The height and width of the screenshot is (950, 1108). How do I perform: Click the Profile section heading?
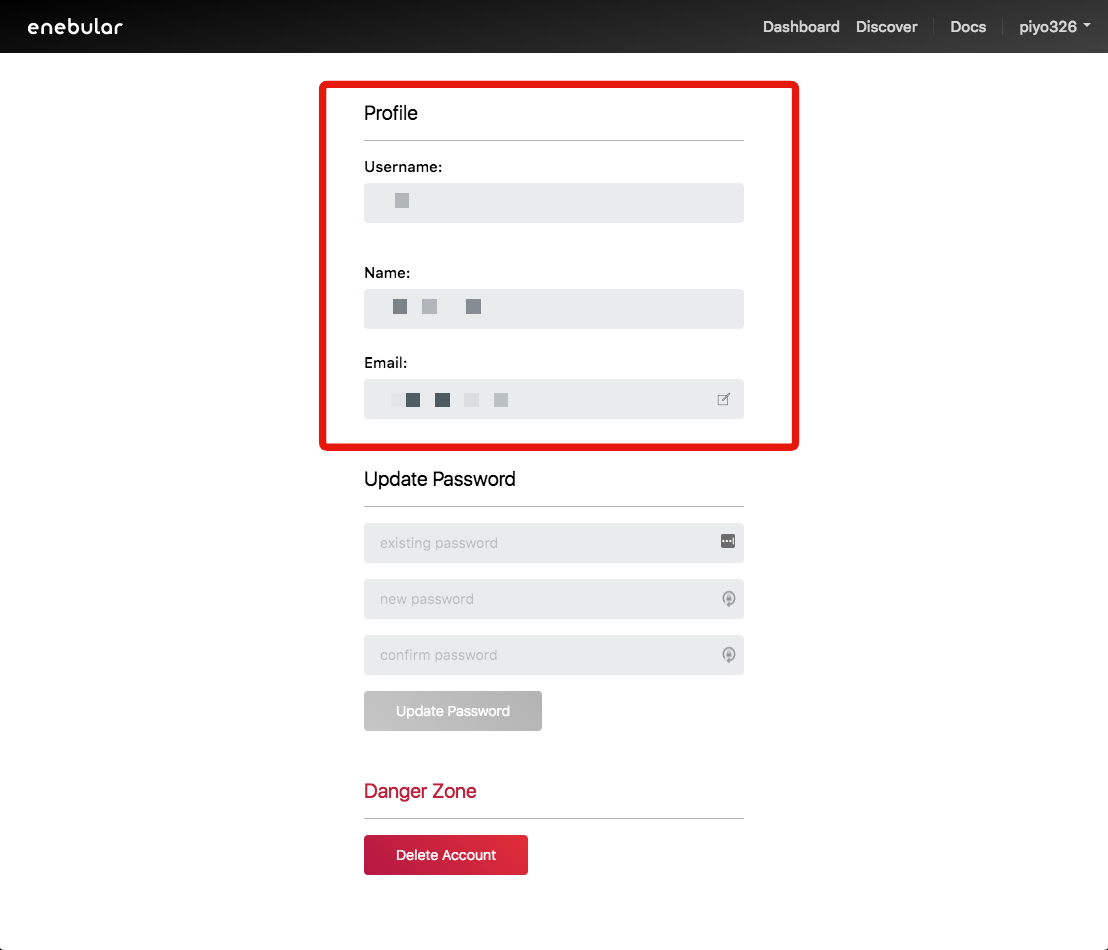click(391, 113)
